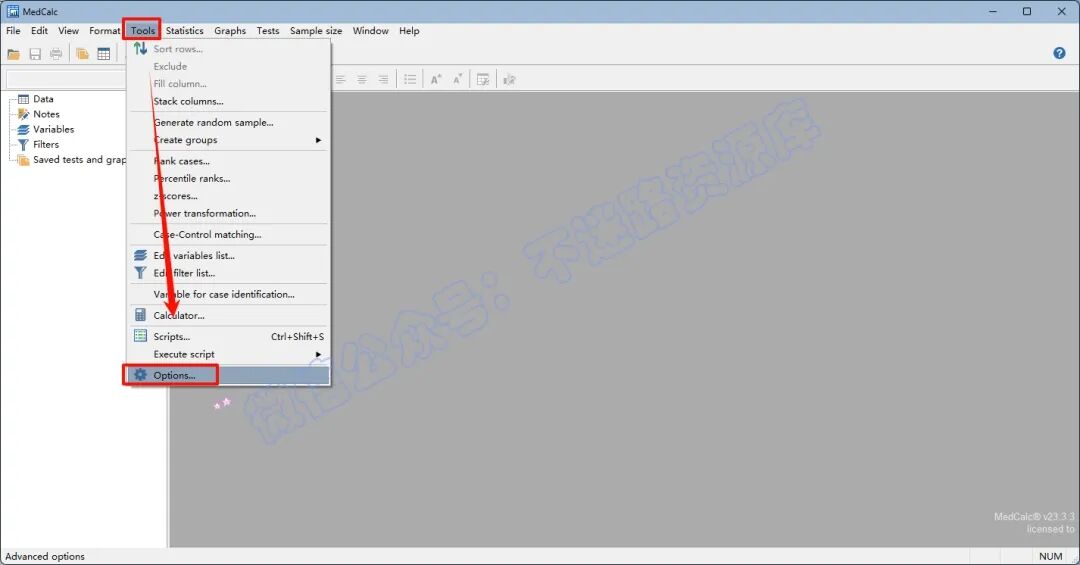Choose Percentile ranks... menu entry
Image resolution: width=1080 pixels, height=565 pixels.
point(228,178)
